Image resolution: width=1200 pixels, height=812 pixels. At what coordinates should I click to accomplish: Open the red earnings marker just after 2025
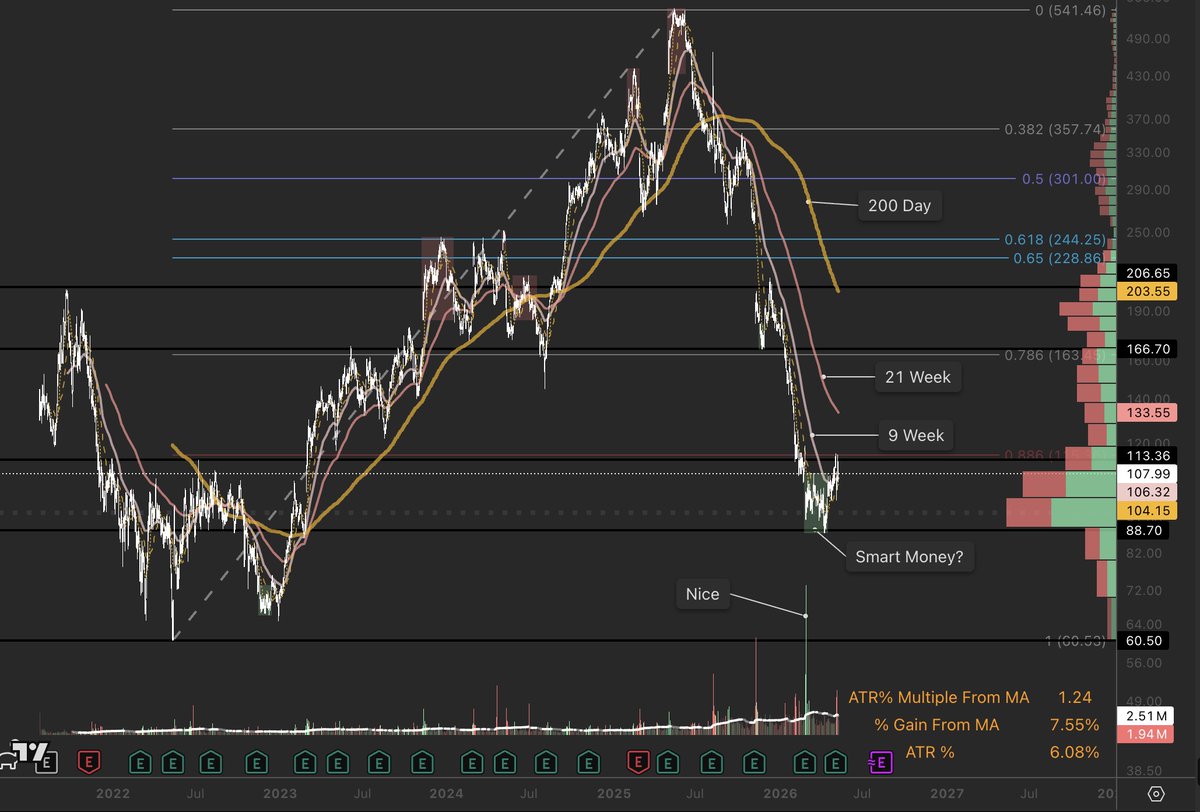(639, 762)
